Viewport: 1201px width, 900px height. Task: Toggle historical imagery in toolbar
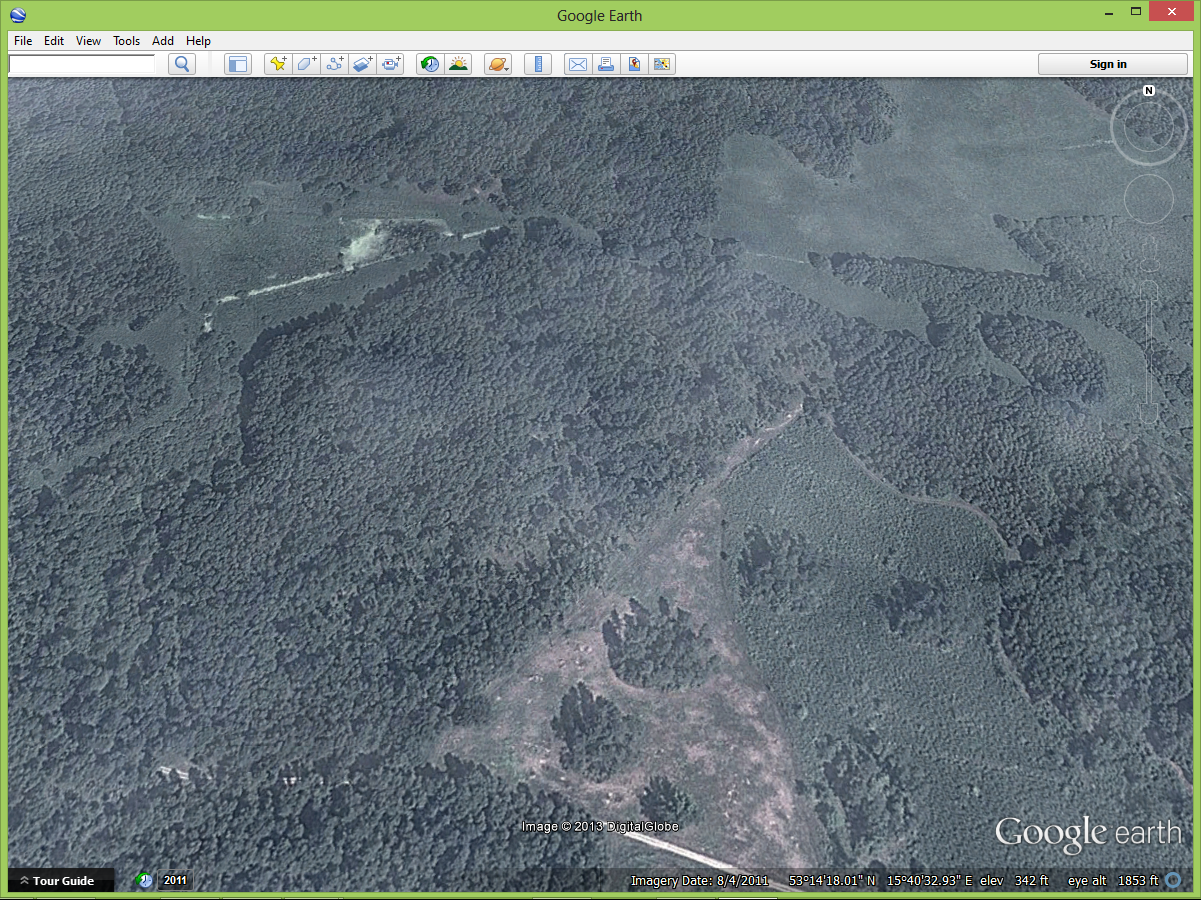coord(429,64)
